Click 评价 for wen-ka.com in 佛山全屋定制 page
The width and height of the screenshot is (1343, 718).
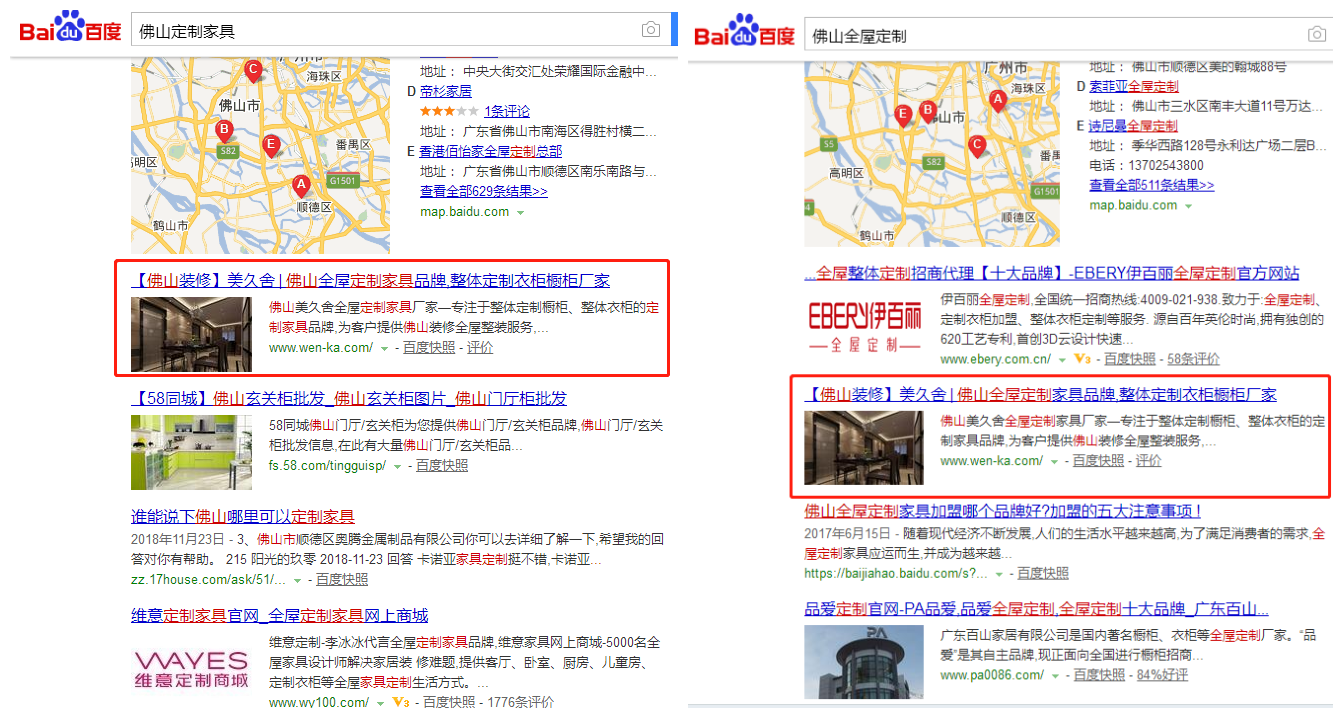(1149, 461)
